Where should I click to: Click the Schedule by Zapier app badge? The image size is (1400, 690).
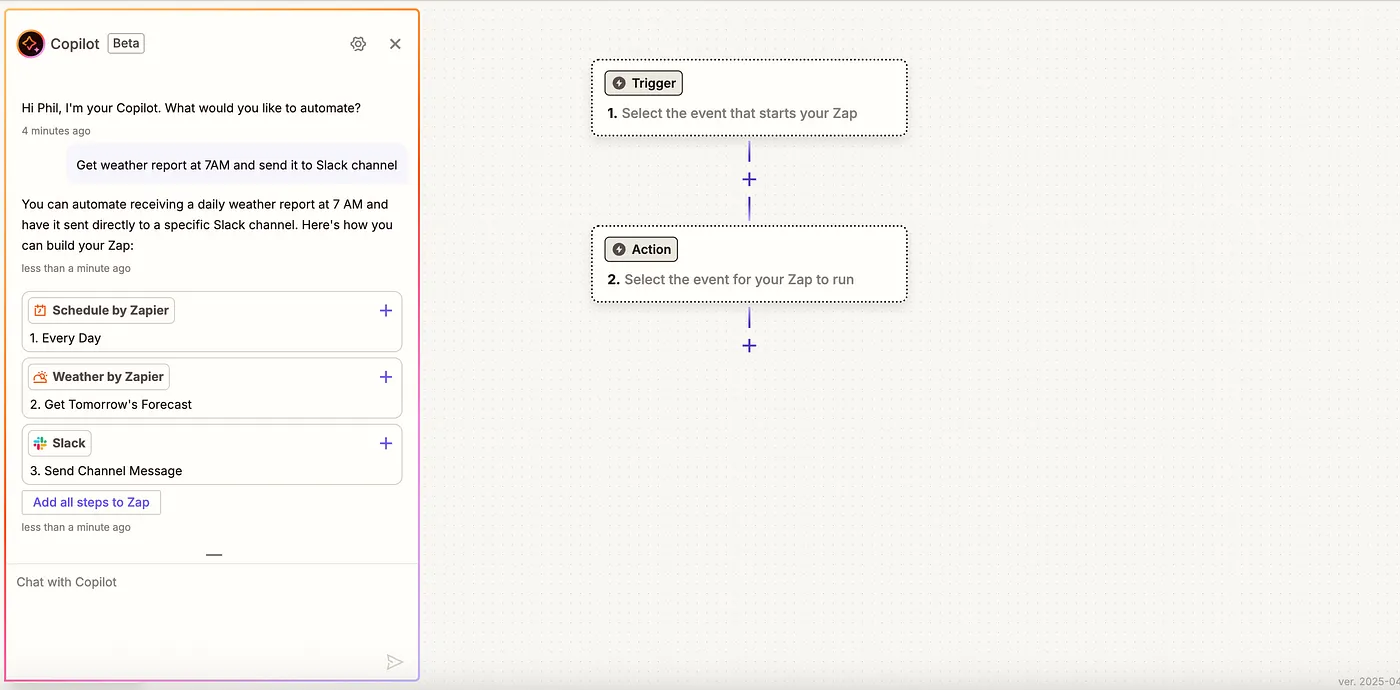[101, 311]
